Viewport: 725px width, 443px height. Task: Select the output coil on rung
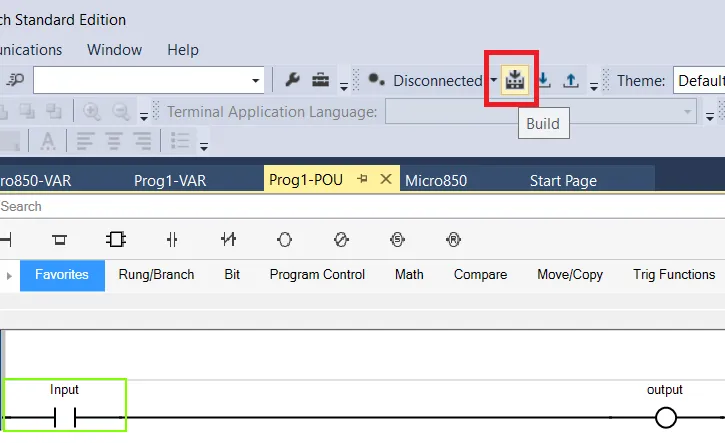[x=665, y=418]
